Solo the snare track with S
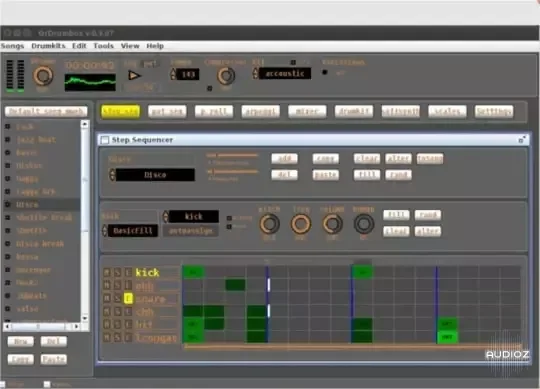 tap(117, 298)
